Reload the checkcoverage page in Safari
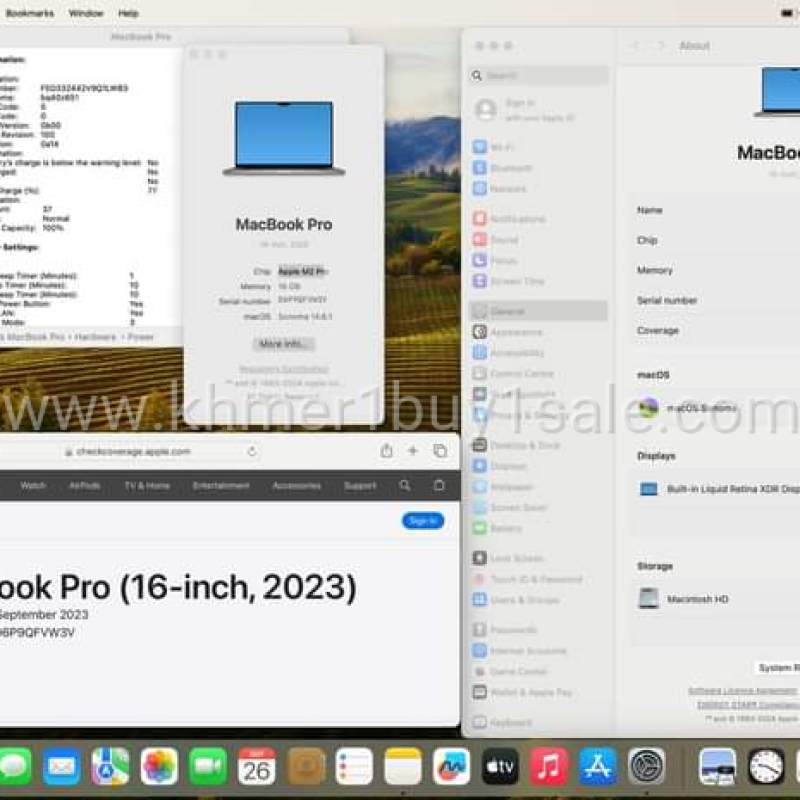 click(x=252, y=451)
